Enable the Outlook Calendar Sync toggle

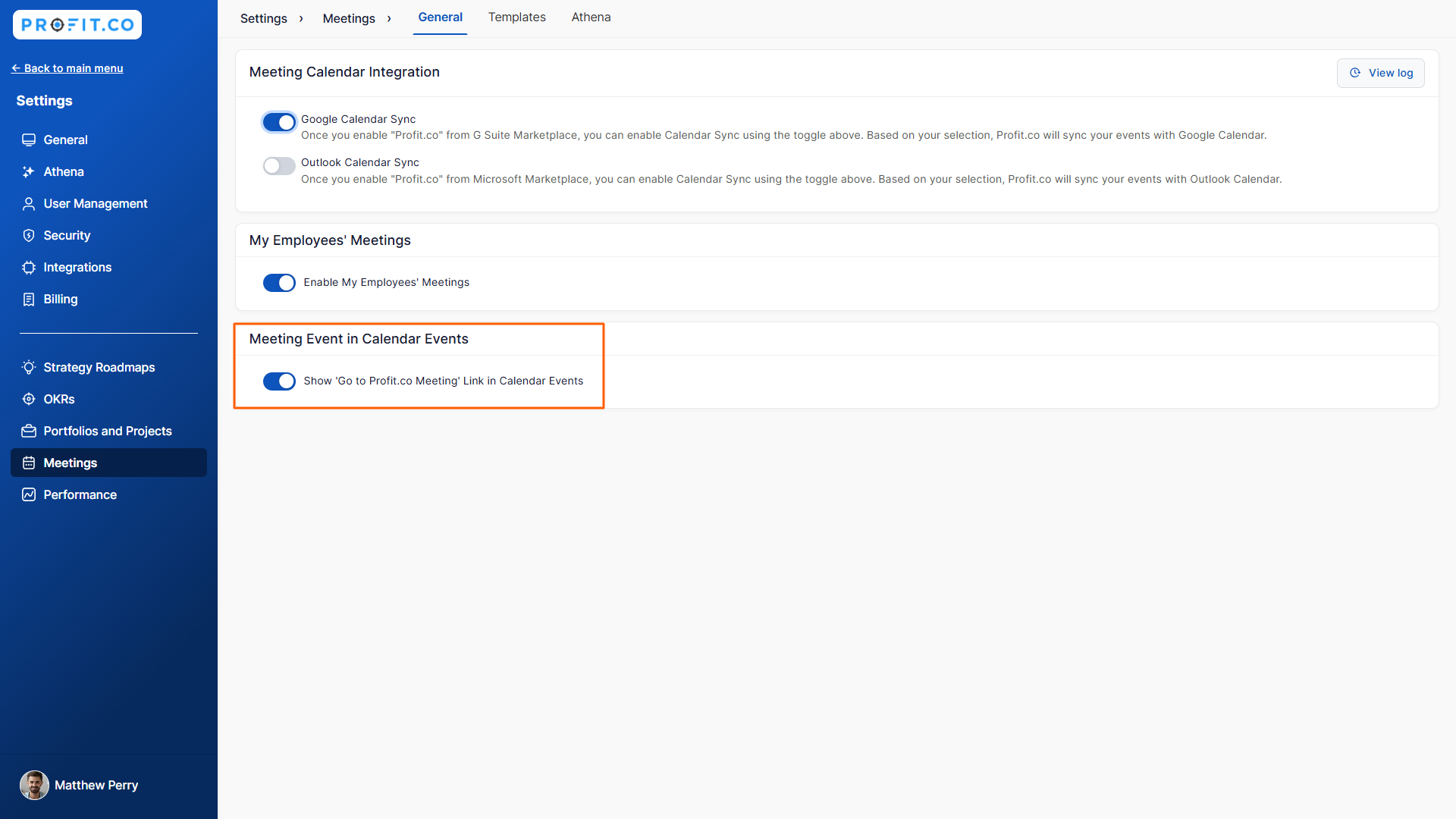[x=279, y=166]
